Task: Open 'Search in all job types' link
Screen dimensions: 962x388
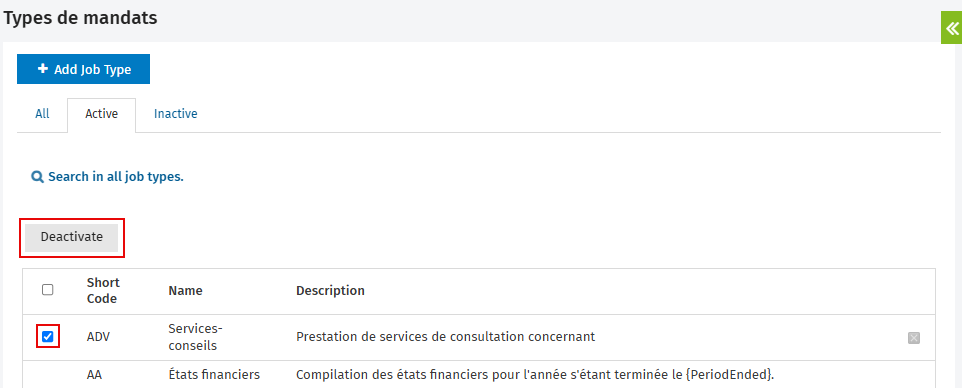Action: [116, 177]
